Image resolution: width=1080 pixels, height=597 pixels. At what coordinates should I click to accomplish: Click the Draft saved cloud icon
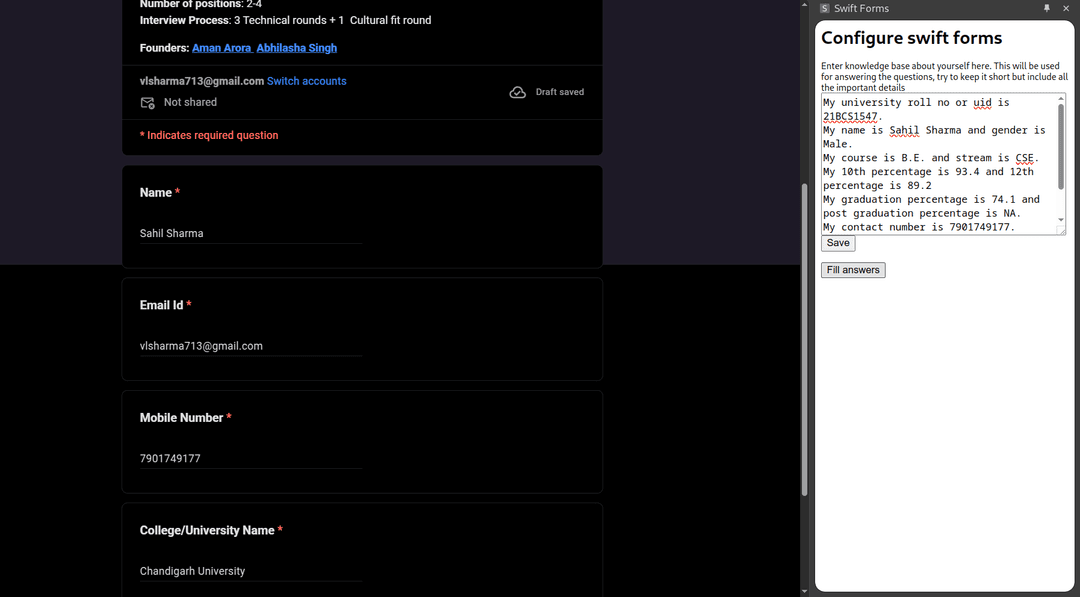pos(517,92)
